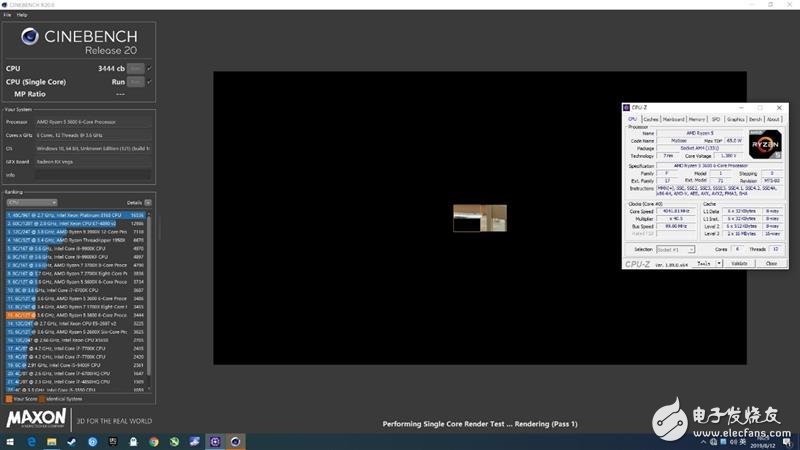Click the MAXON logo
The image size is (800, 450).
point(36,418)
